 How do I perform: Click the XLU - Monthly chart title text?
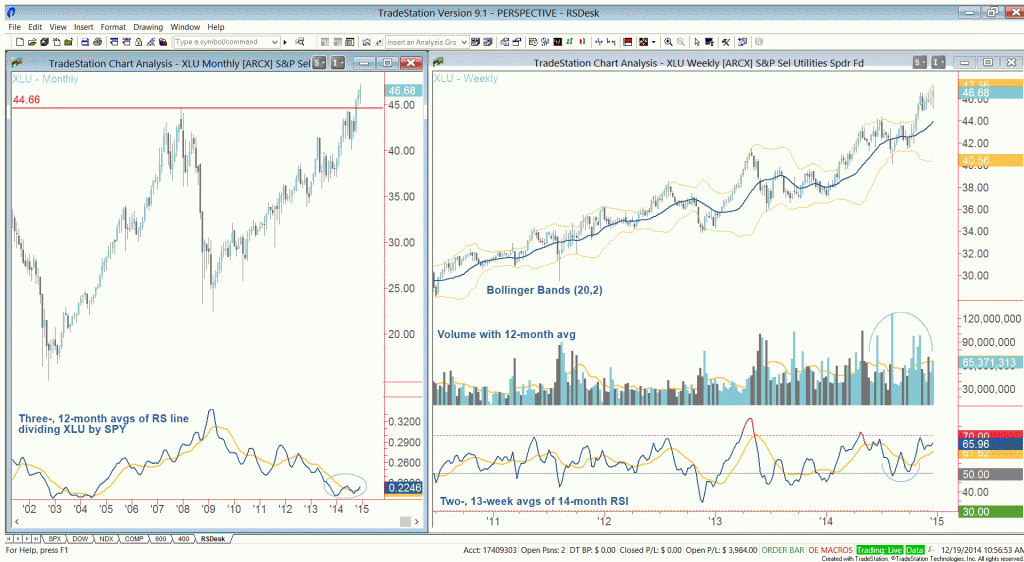[x=45, y=79]
